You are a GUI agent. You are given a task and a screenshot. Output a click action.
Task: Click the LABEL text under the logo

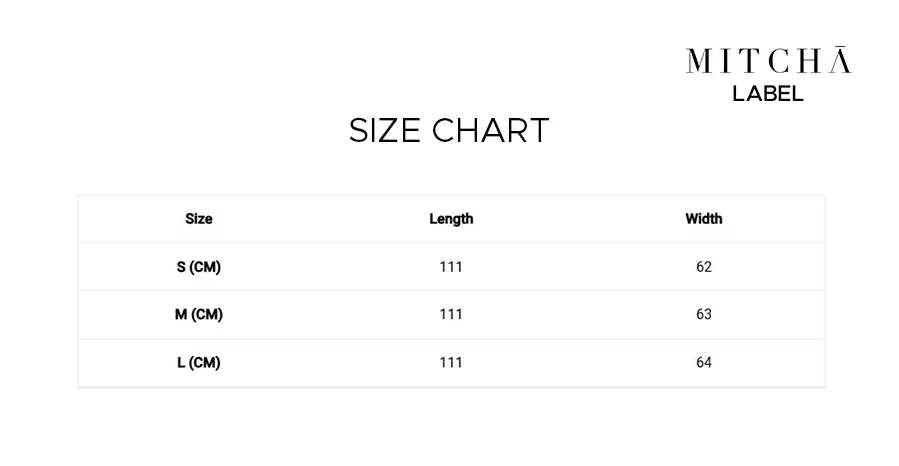tap(768, 94)
